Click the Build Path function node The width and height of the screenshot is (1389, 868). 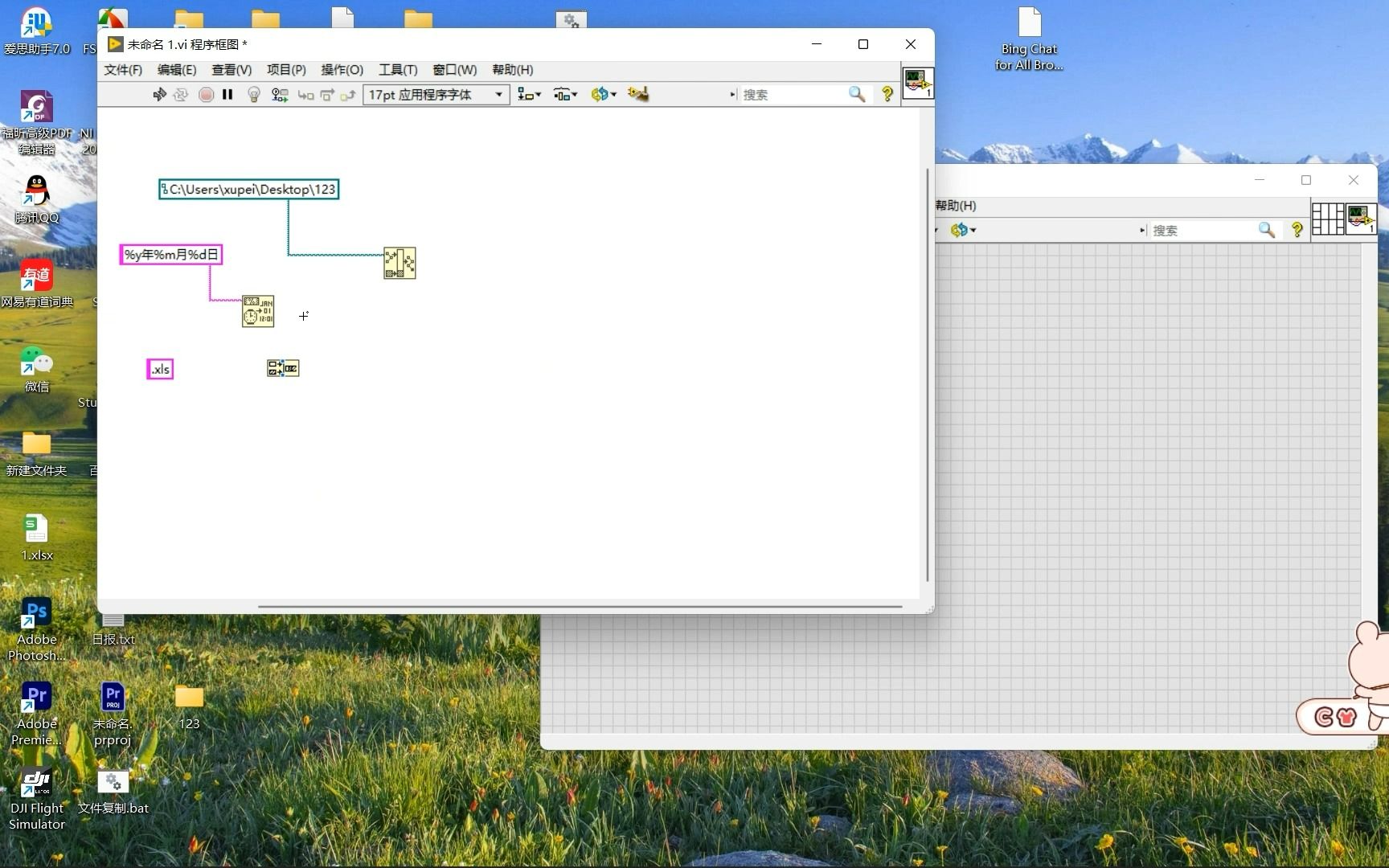point(399,263)
